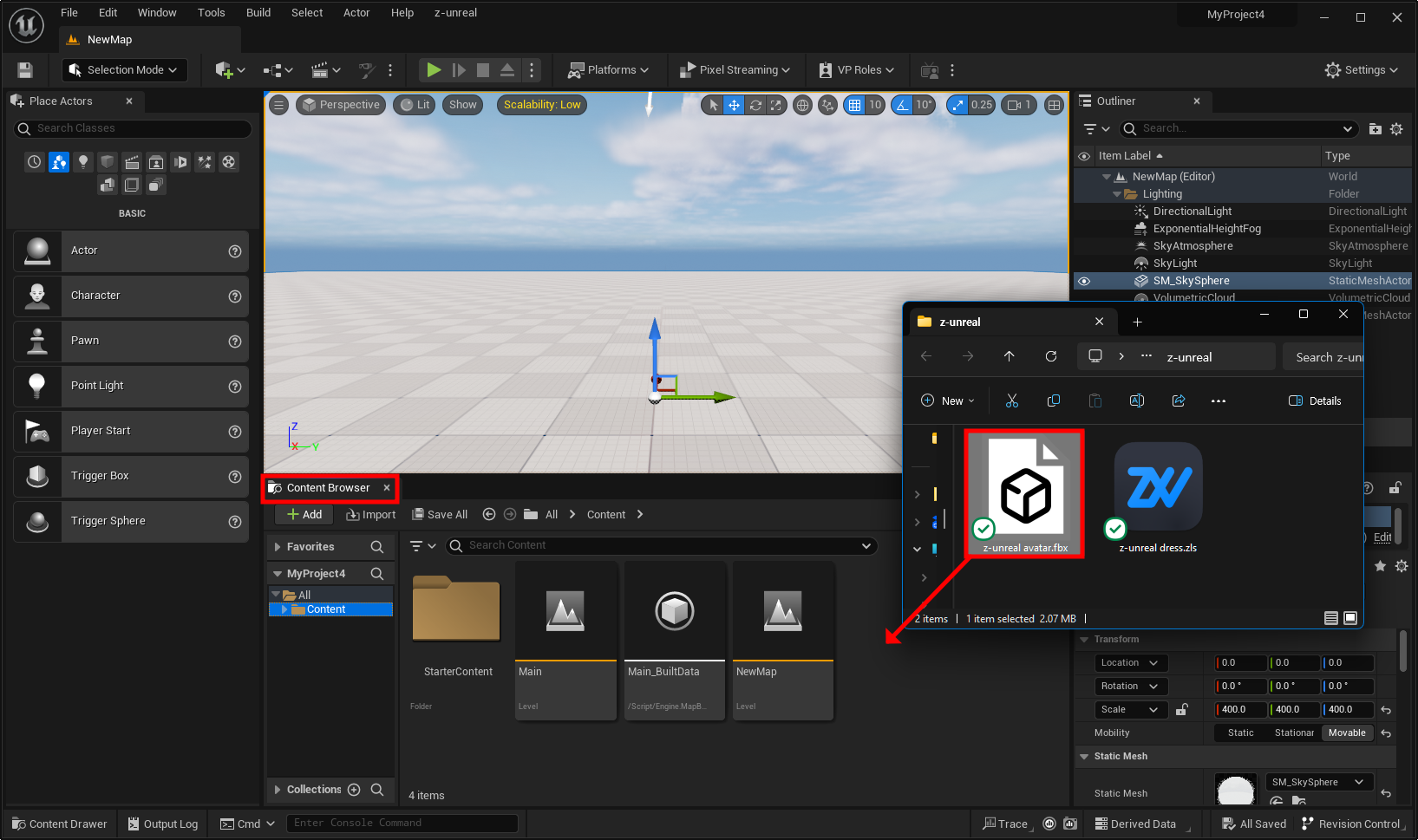Toggle grid snapping in viewport
This screenshot has width=1418, height=840.
coord(854,105)
